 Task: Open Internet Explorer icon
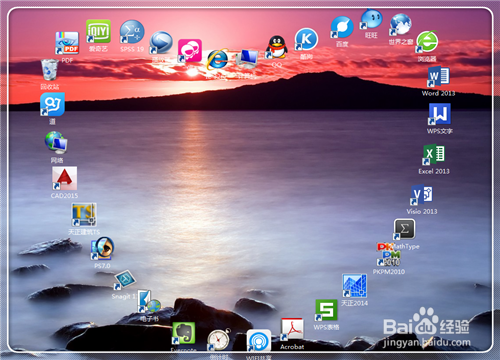click(217, 59)
